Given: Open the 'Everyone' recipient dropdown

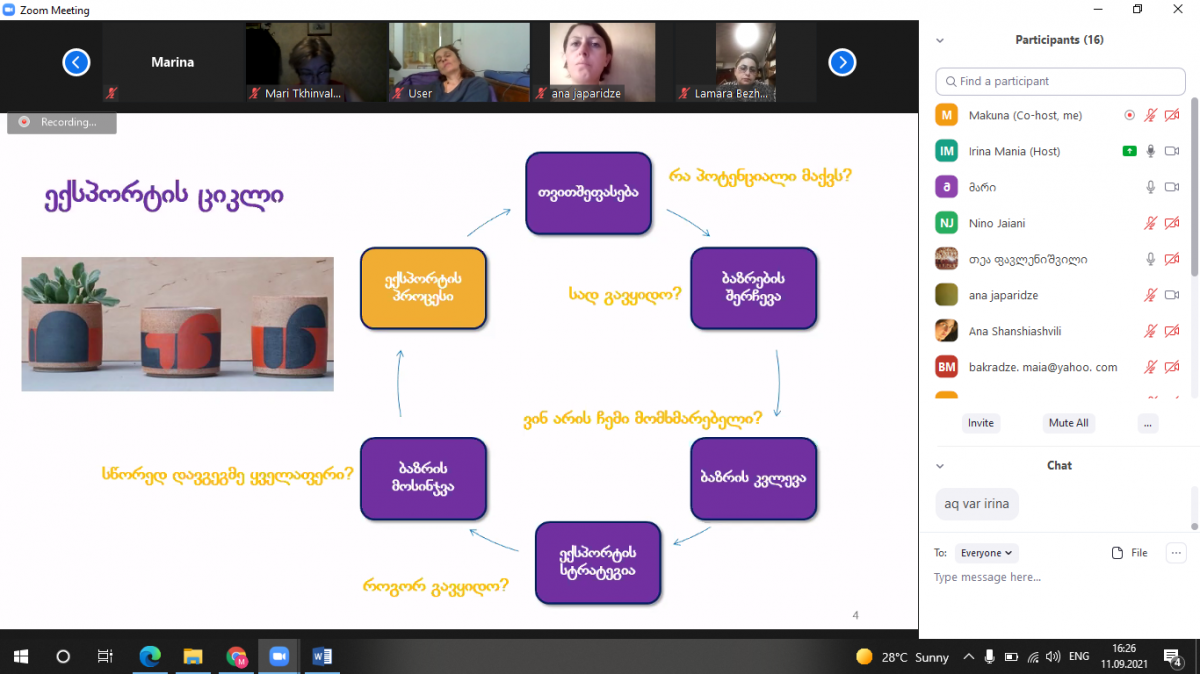Looking at the screenshot, I should click(987, 553).
